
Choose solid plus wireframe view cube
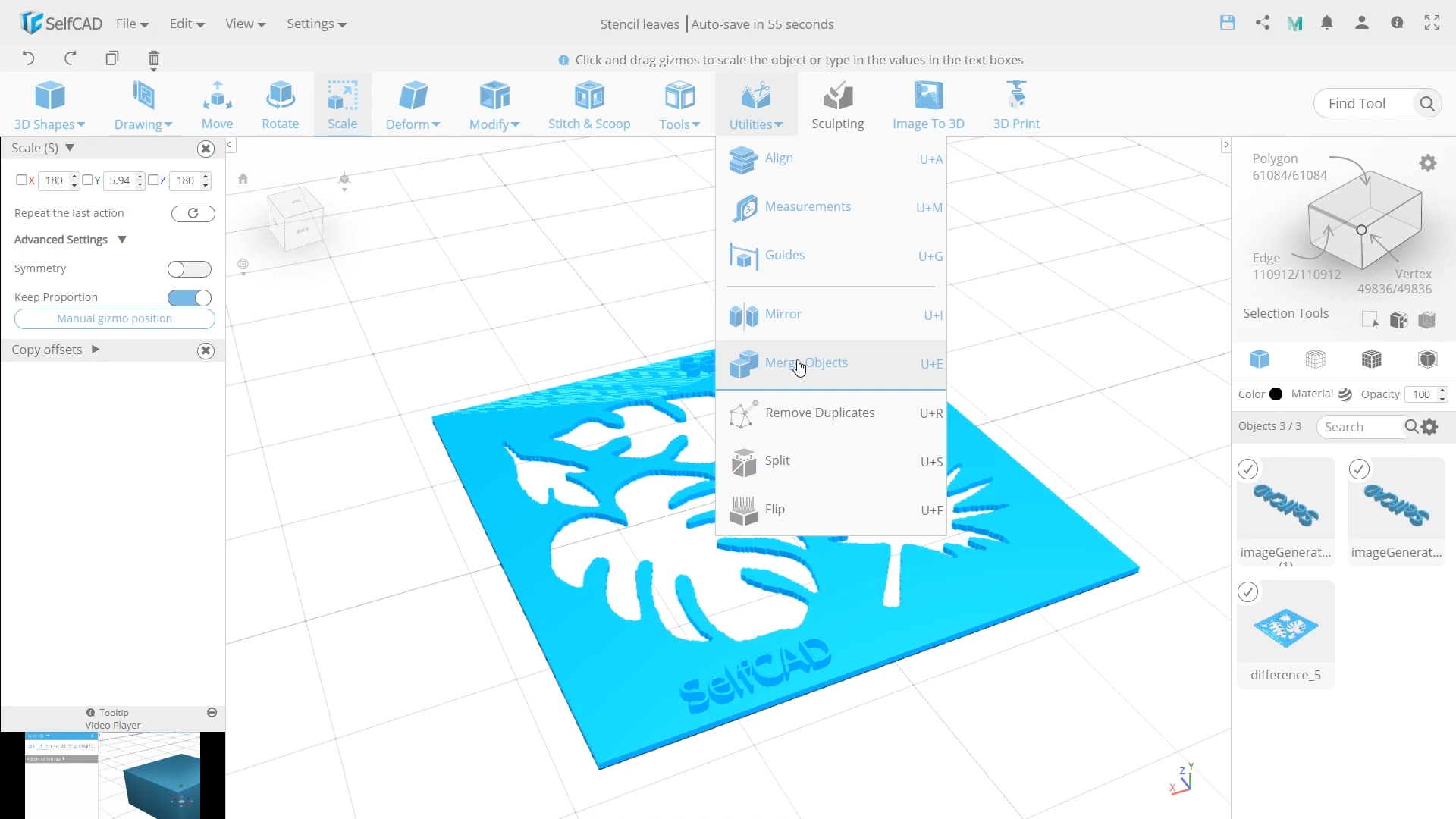[1371, 359]
